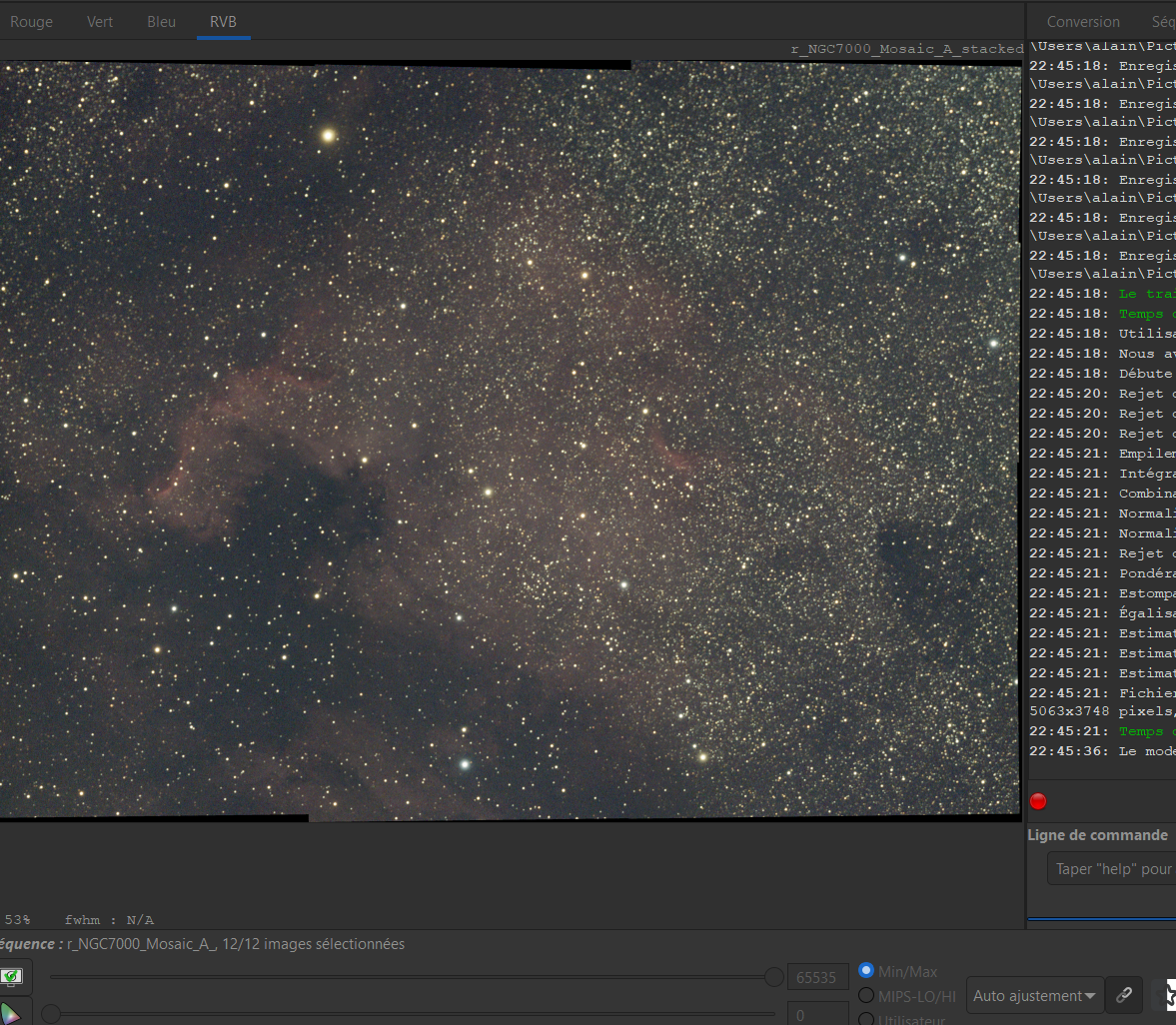The height and width of the screenshot is (1025, 1176).
Task: Select the RVB composite tab
Action: (x=224, y=22)
